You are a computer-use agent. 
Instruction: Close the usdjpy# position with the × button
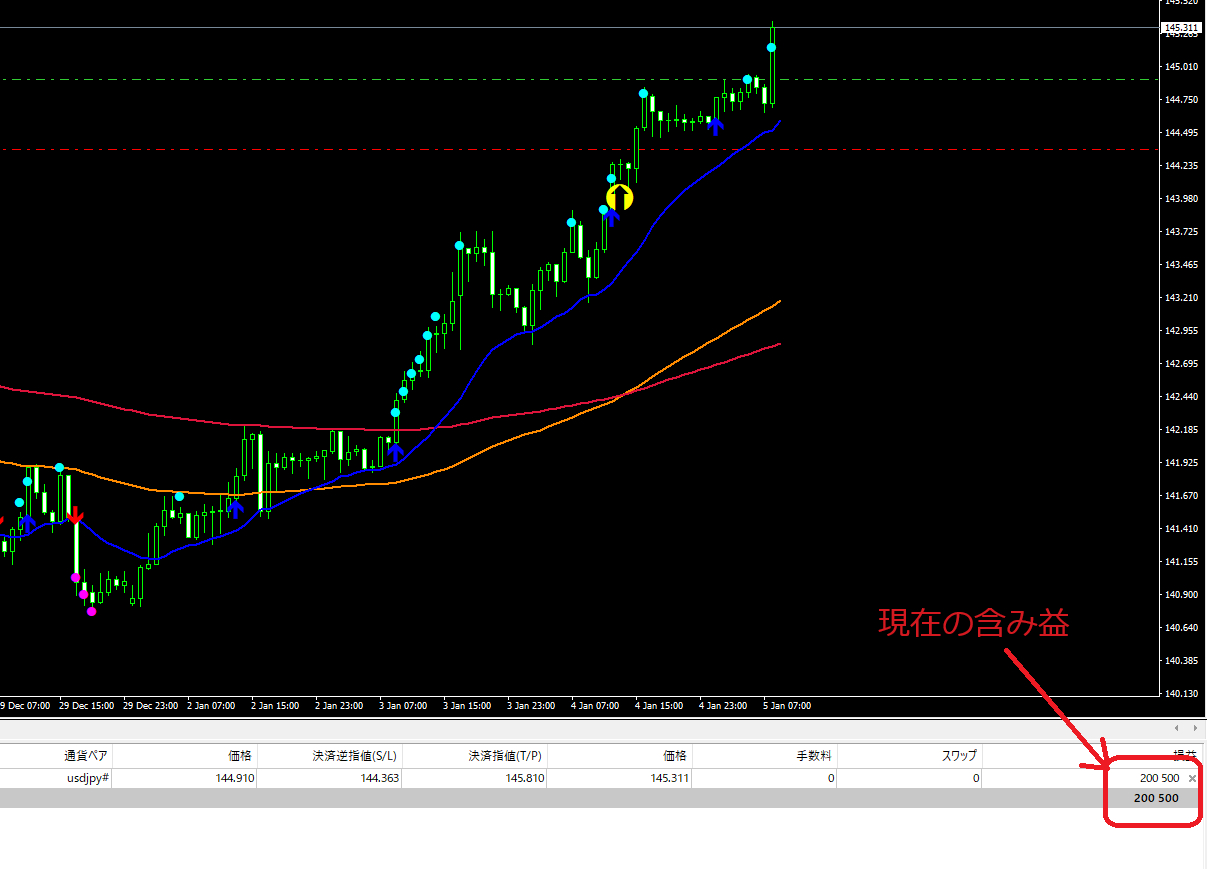[x=1192, y=778]
